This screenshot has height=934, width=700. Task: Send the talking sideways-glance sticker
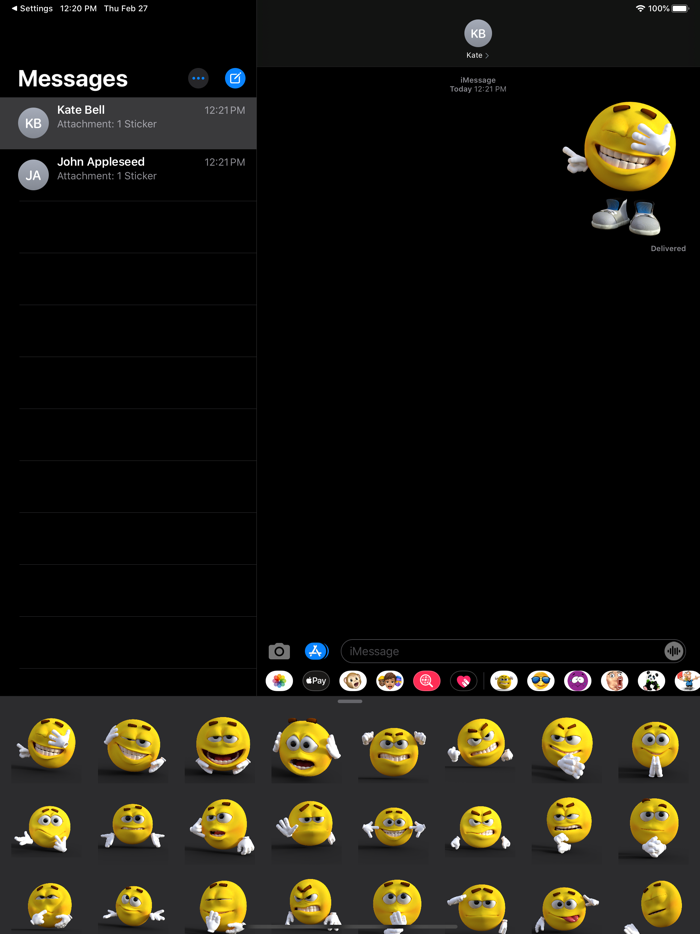[223, 827]
